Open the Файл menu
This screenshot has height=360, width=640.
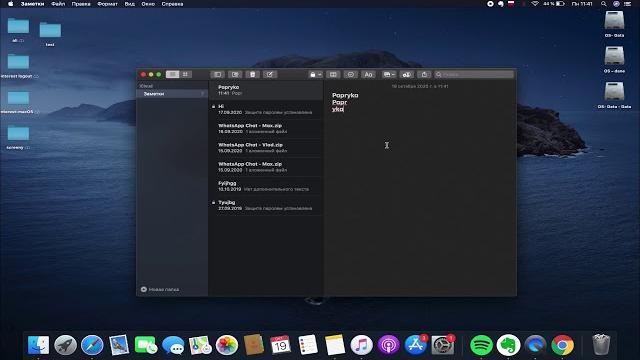(x=58, y=4)
